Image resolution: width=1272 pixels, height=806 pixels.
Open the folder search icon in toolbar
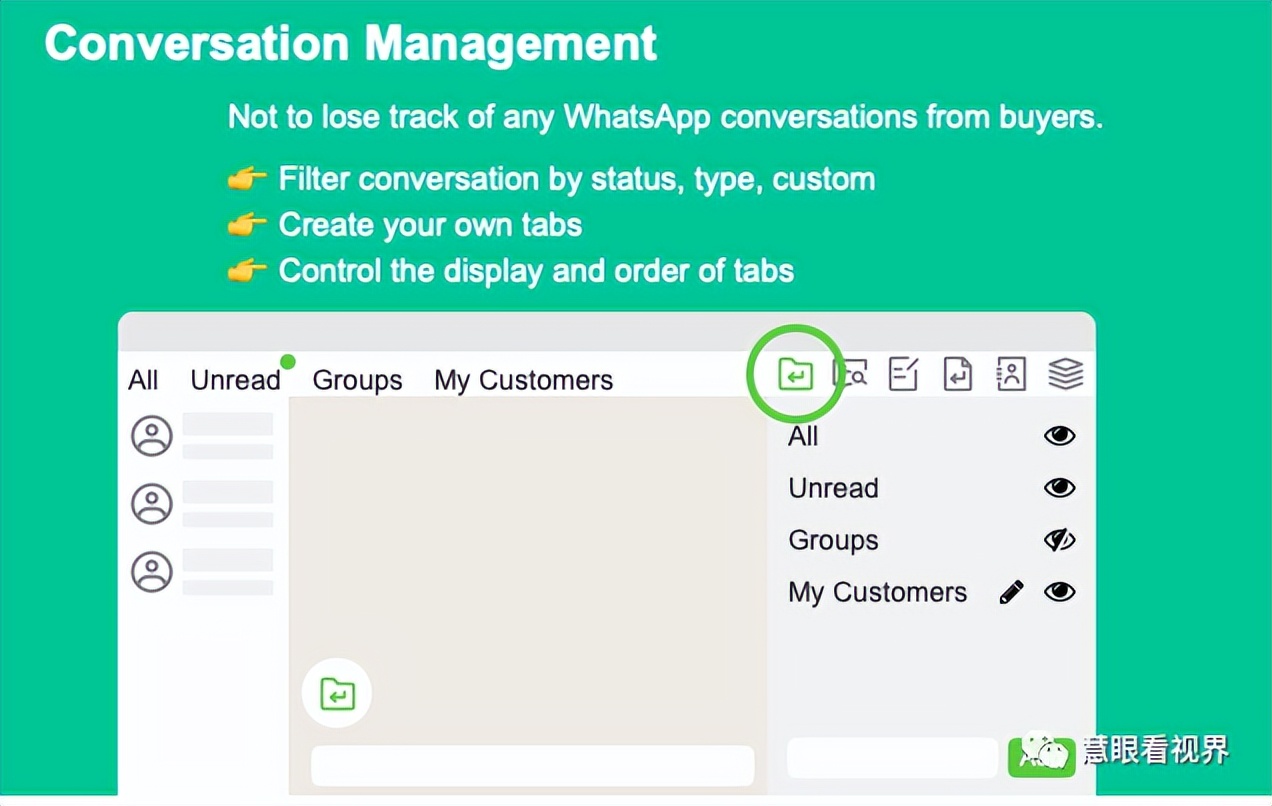click(850, 374)
